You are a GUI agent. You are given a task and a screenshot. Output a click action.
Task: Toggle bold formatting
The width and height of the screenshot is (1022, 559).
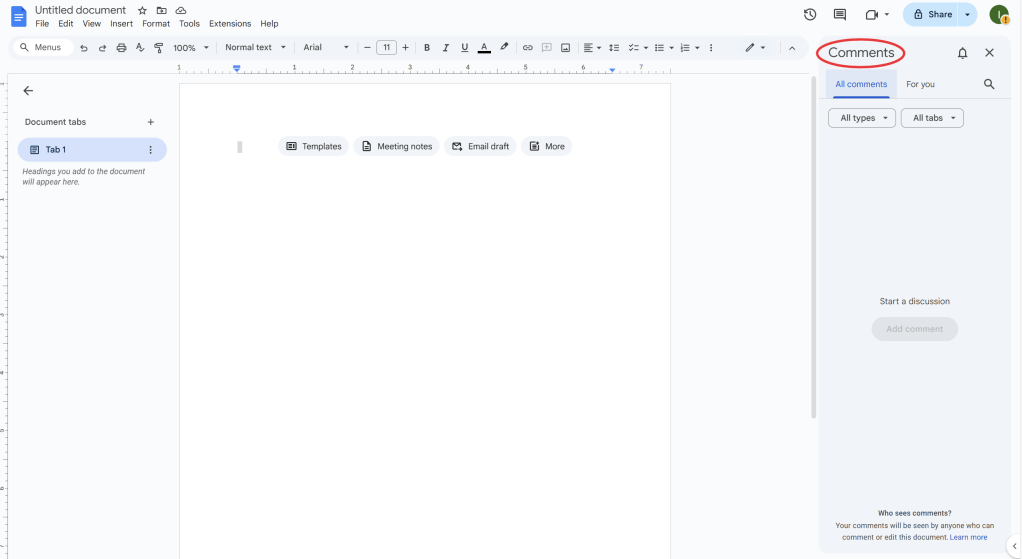click(x=427, y=48)
